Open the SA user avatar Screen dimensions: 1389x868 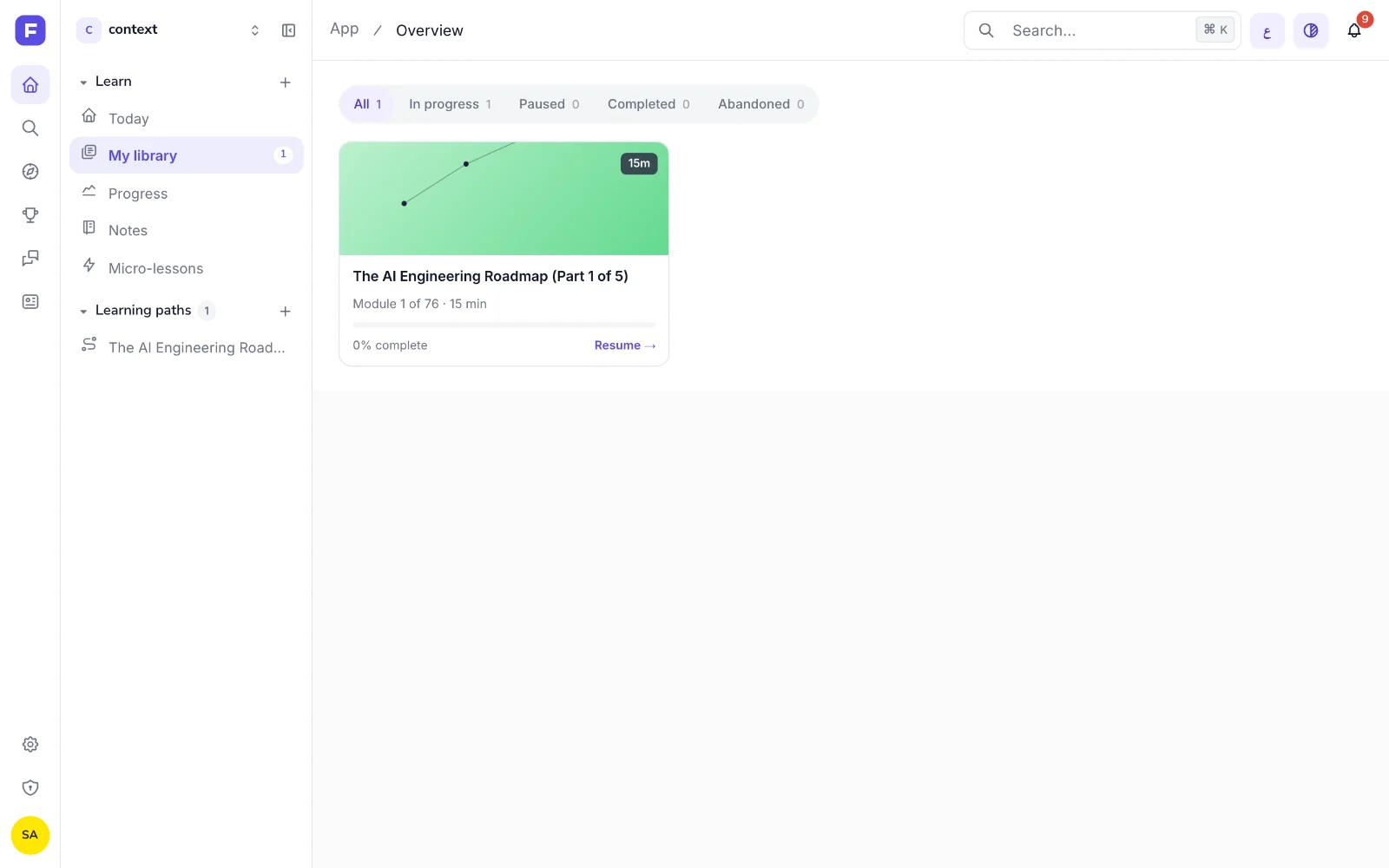pyautogui.click(x=30, y=835)
